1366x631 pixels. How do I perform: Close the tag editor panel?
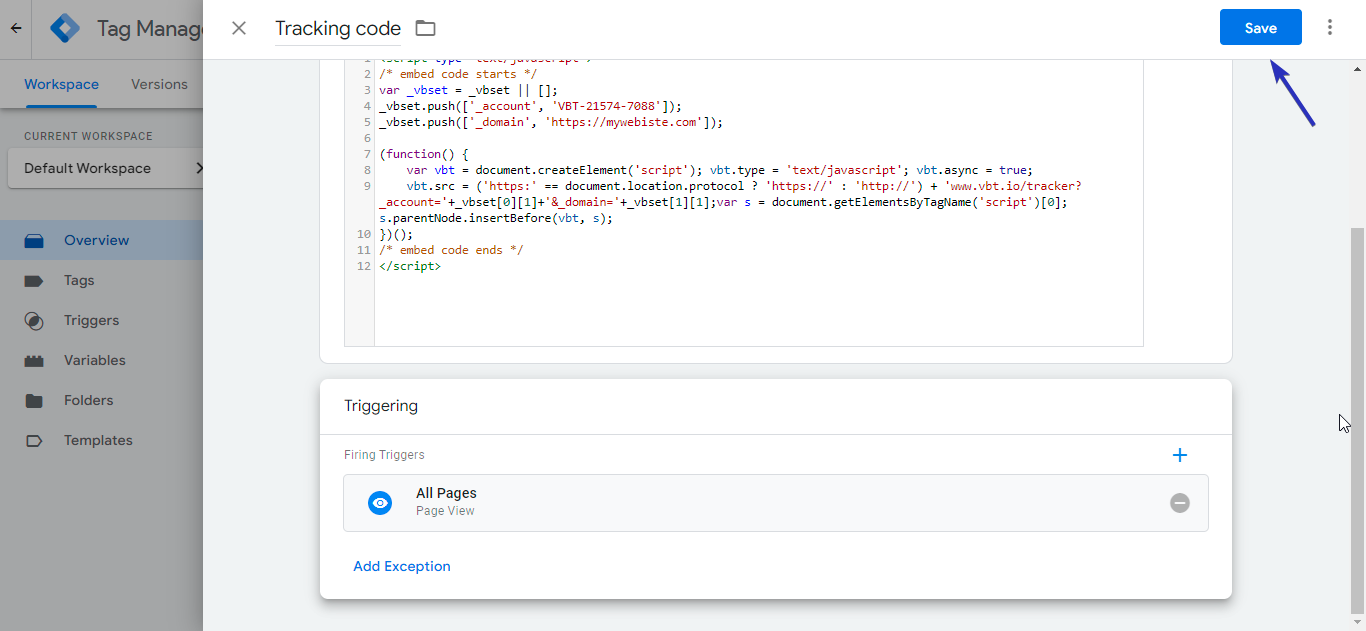pyautogui.click(x=239, y=28)
